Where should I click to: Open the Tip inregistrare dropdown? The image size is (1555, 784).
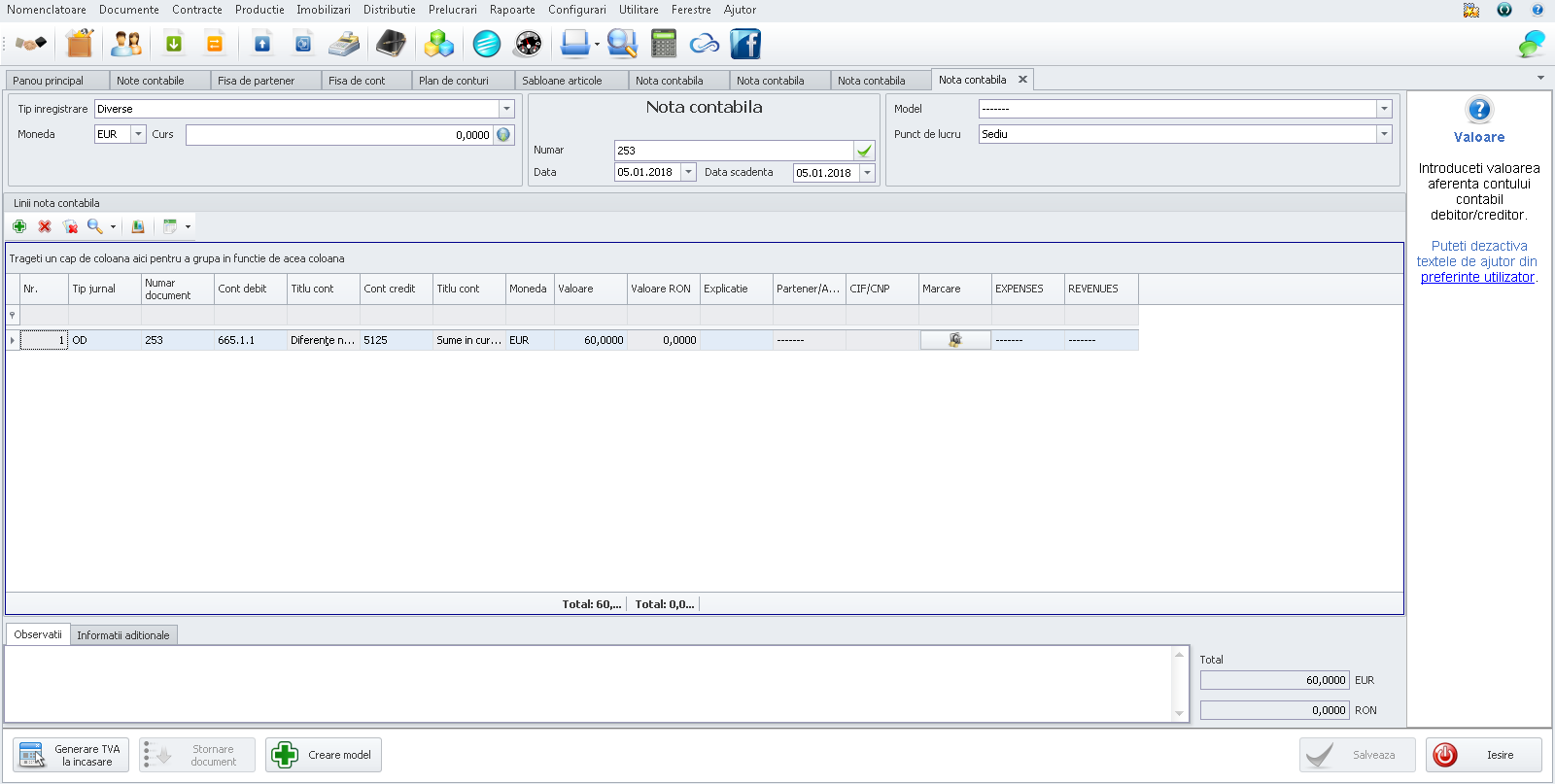click(506, 109)
